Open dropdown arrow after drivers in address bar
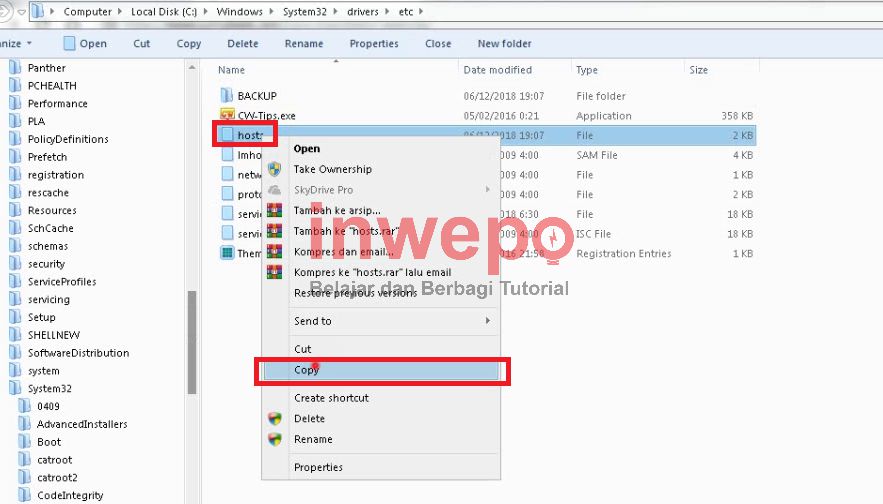 coord(387,11)
